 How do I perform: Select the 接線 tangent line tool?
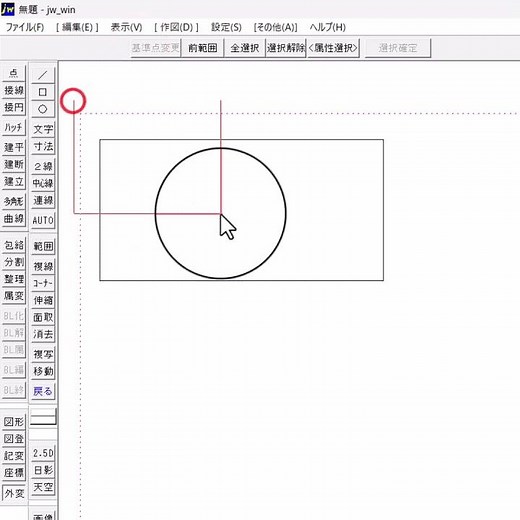click(14, 90)
